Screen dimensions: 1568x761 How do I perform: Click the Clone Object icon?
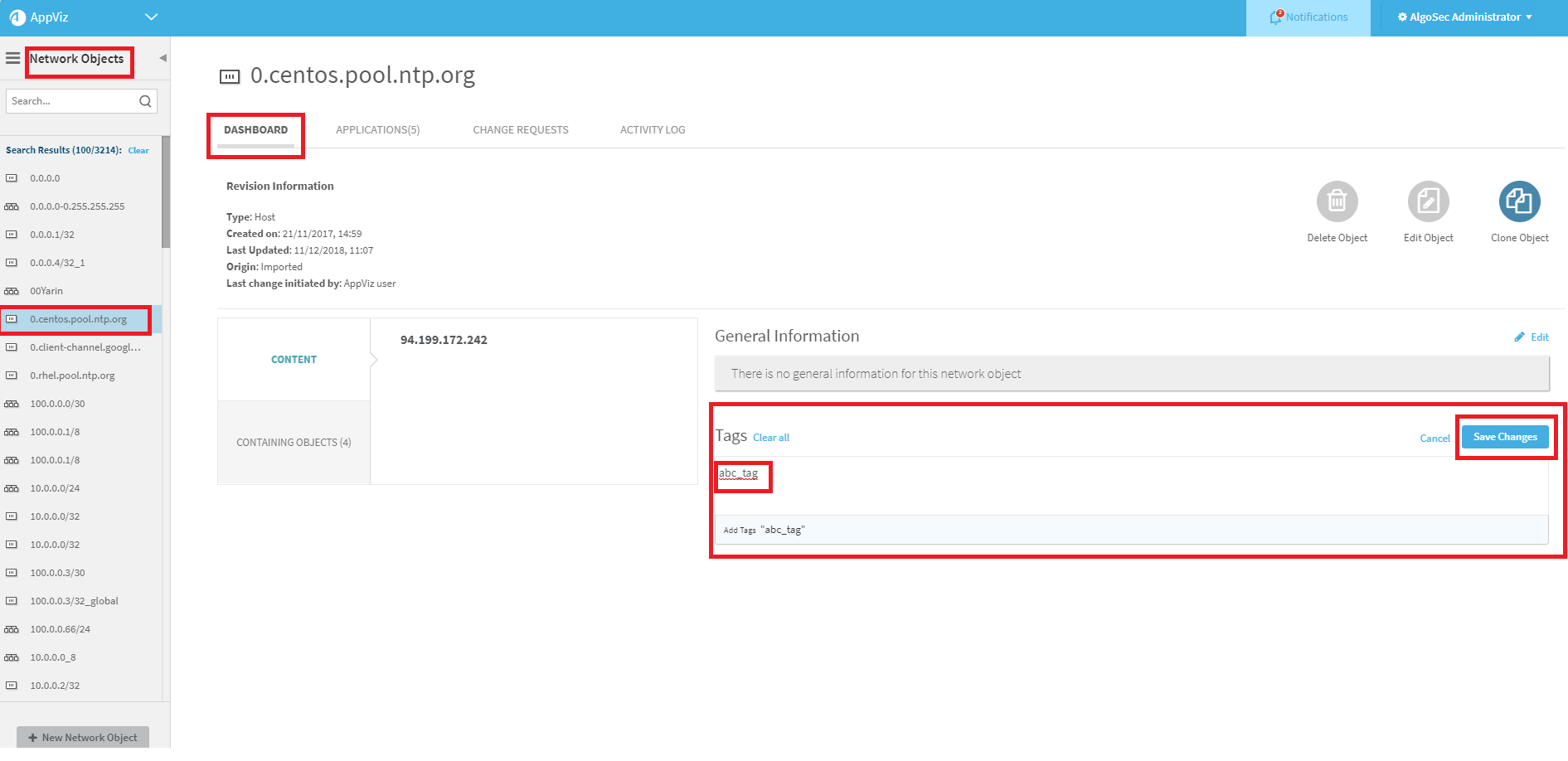[1519, 201]
